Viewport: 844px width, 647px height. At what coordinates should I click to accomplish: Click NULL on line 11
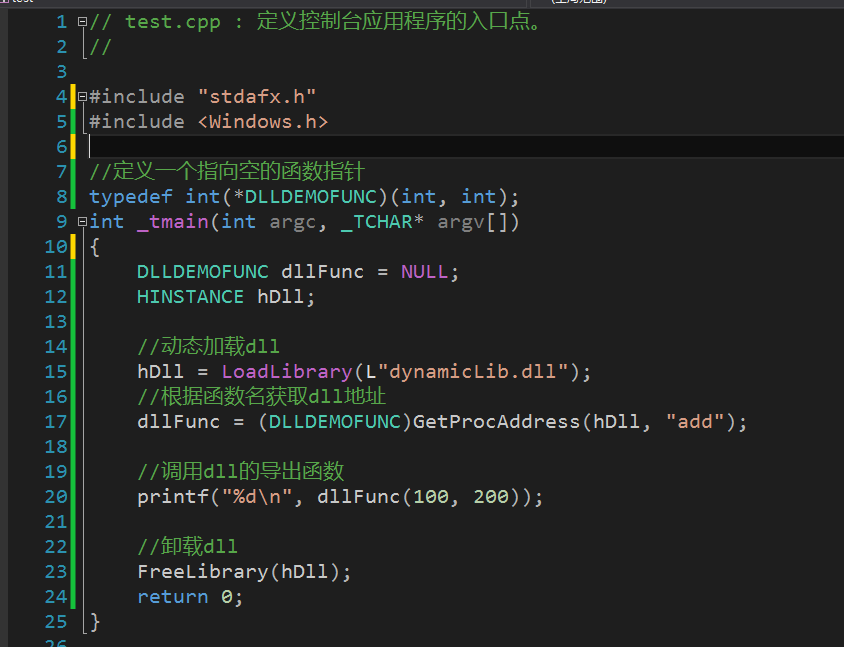(424, 272)
